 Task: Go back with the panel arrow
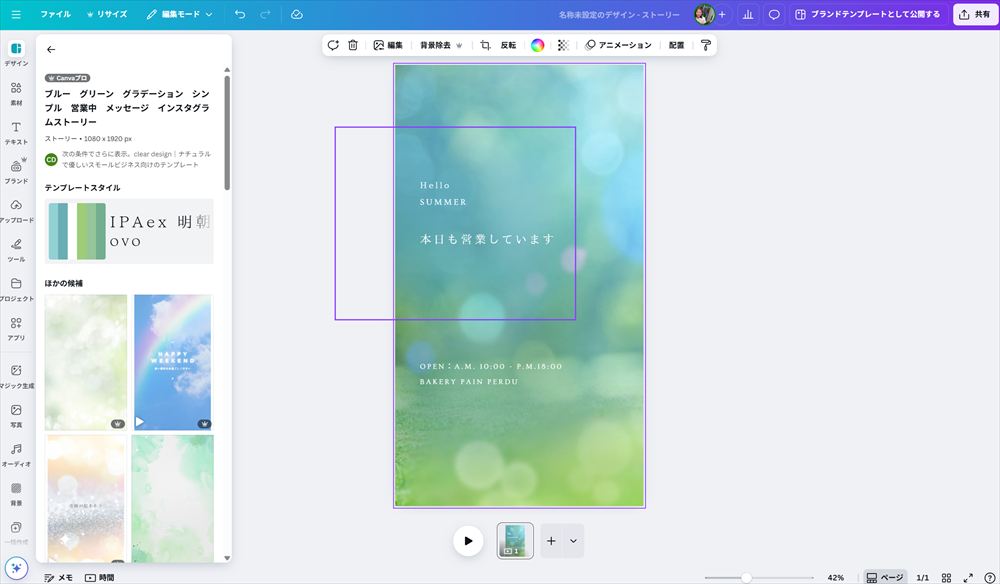[51, 49]
